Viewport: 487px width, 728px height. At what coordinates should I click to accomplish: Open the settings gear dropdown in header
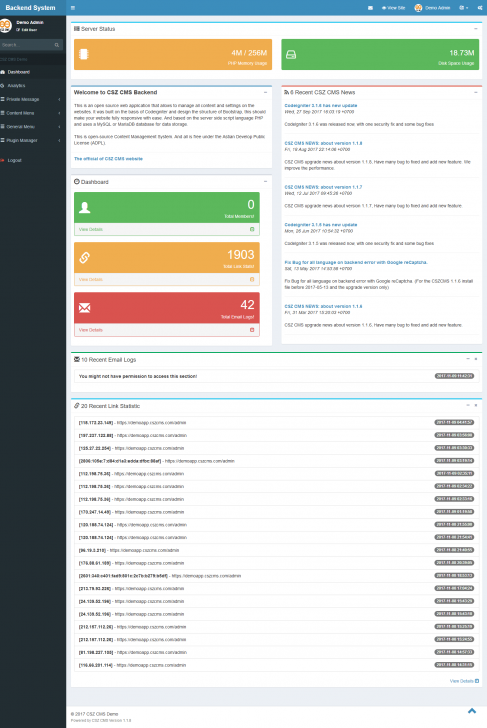463,8
